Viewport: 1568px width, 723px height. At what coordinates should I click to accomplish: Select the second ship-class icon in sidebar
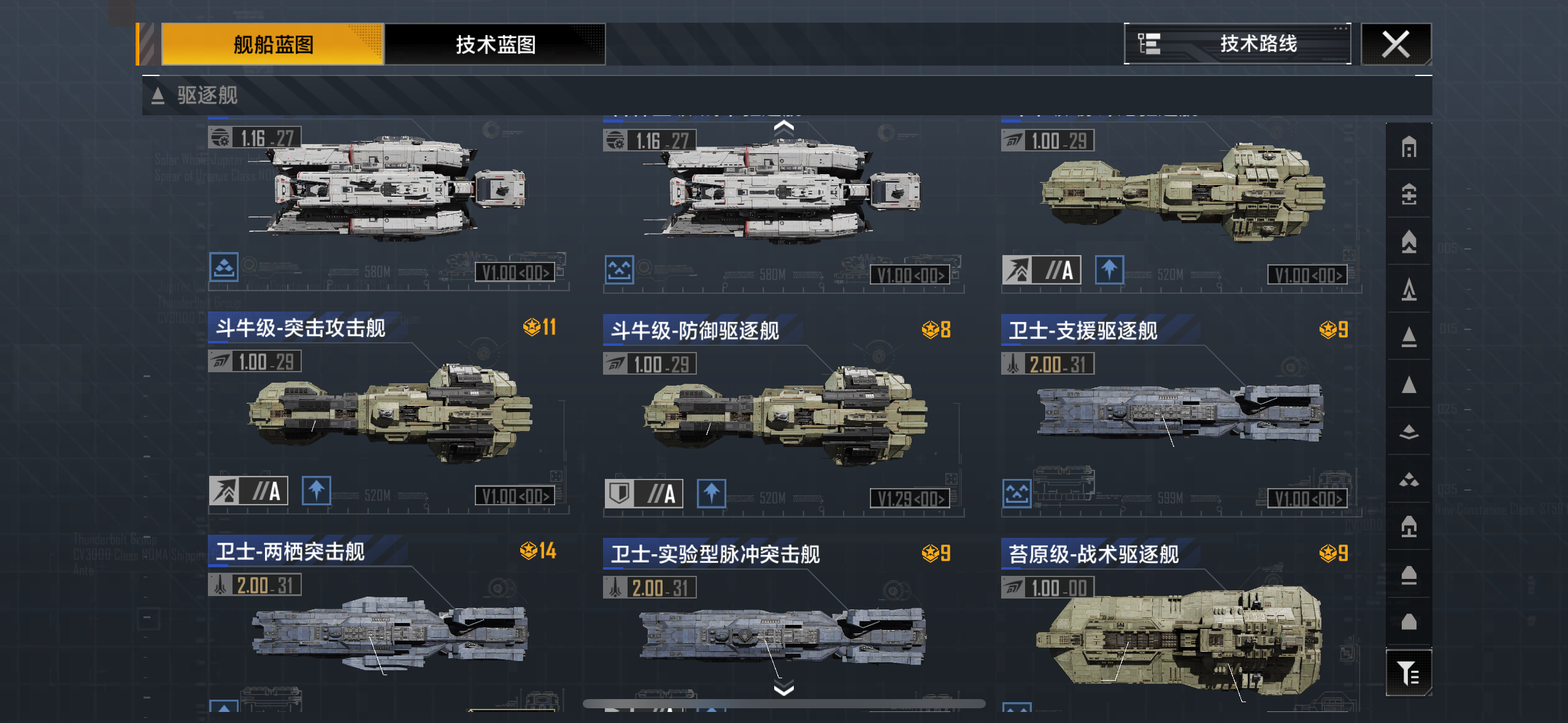point(1409,194)
